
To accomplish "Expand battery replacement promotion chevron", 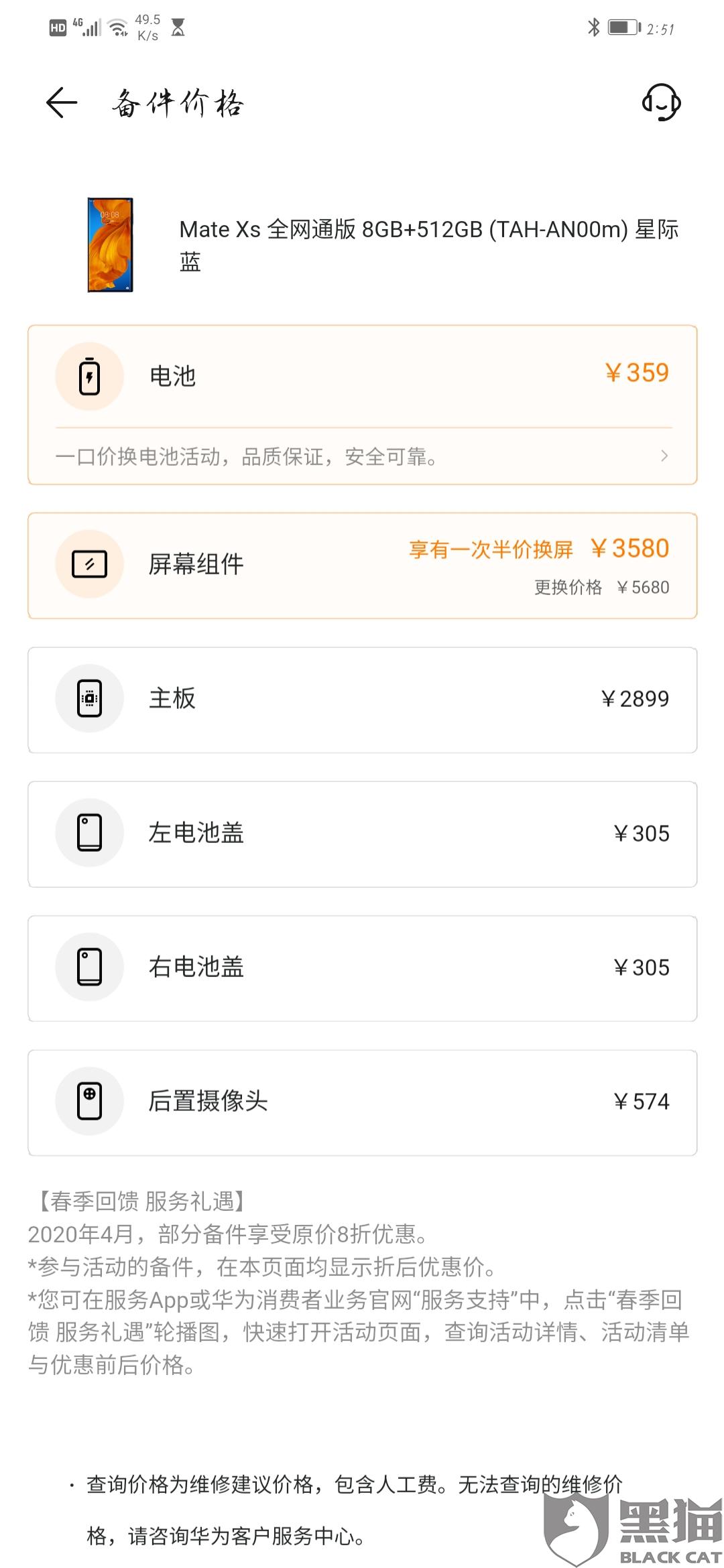I will click(664, 456).
